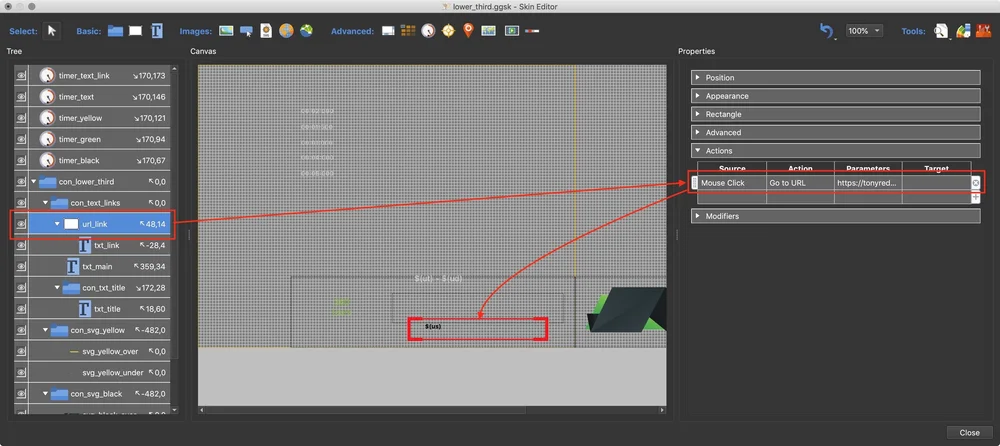This screenshot has height=446, width=1000.
Task: Pick the orange map pin hotspot tool
Action: [x=468, y=31]
